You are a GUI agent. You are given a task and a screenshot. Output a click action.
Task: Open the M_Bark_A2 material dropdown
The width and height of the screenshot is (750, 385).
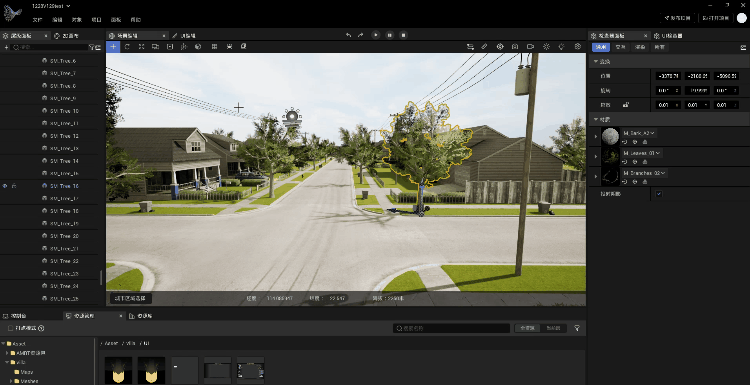pos(639,133)
